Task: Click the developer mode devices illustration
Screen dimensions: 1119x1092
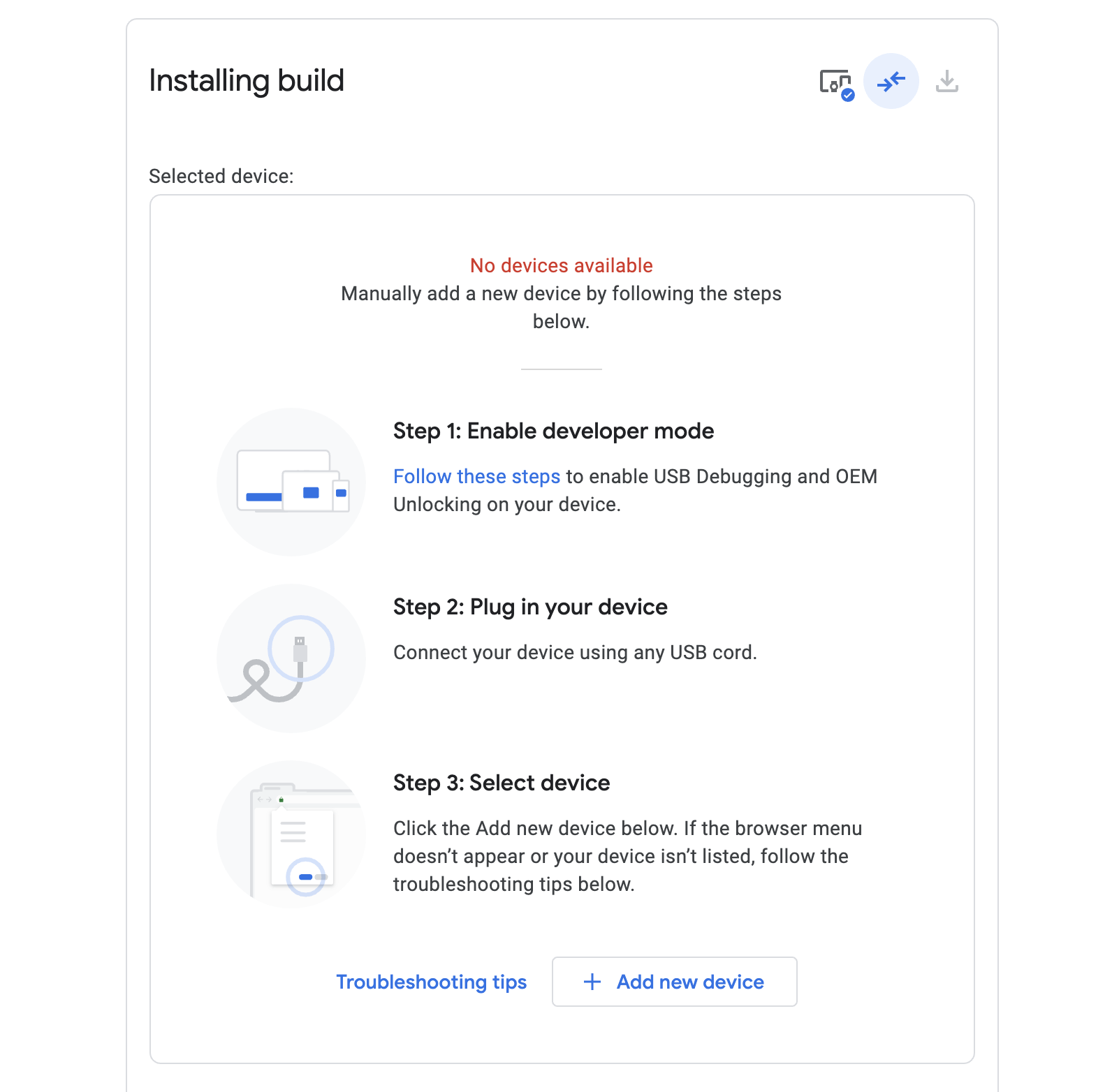Action: click(291, 482)
